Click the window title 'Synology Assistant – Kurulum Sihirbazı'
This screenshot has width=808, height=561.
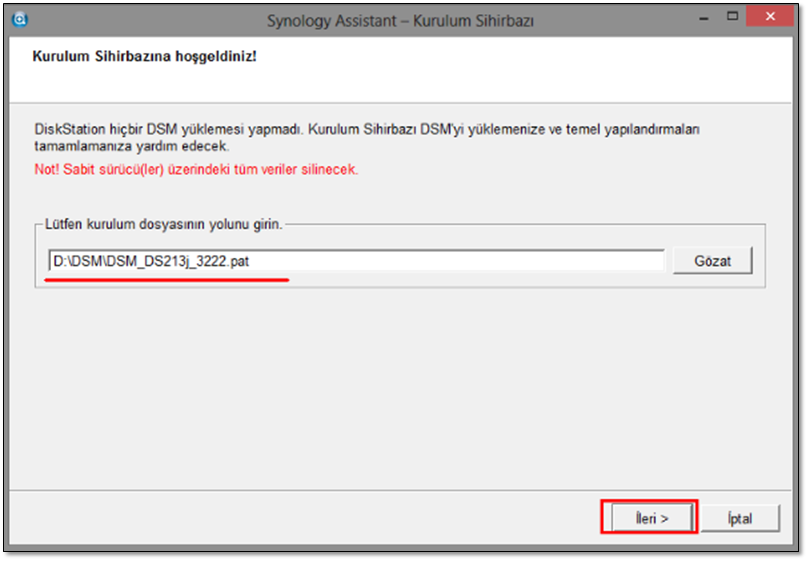point(400,21)
